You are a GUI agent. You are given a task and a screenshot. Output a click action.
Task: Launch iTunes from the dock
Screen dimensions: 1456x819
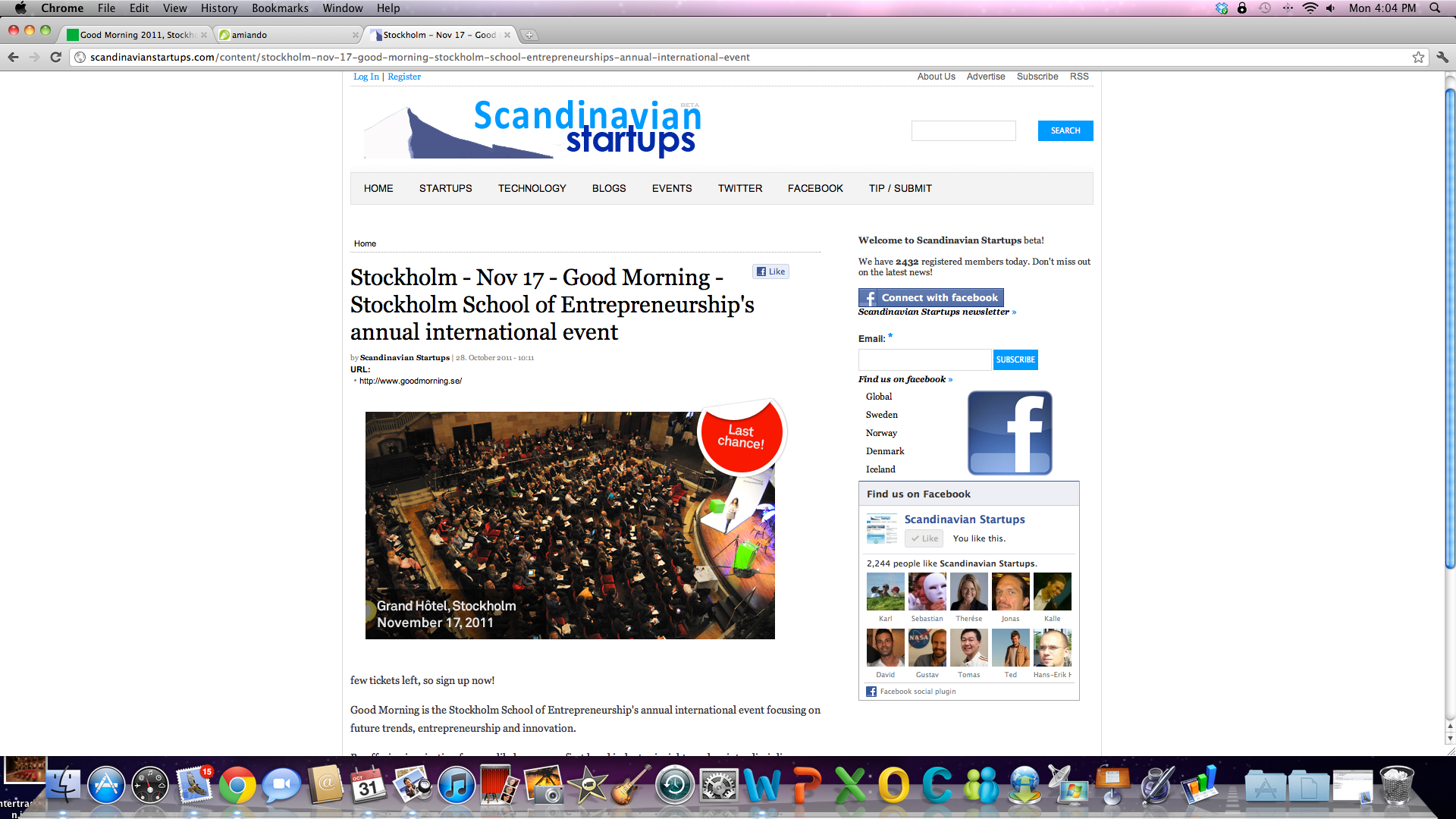(457, 785)
